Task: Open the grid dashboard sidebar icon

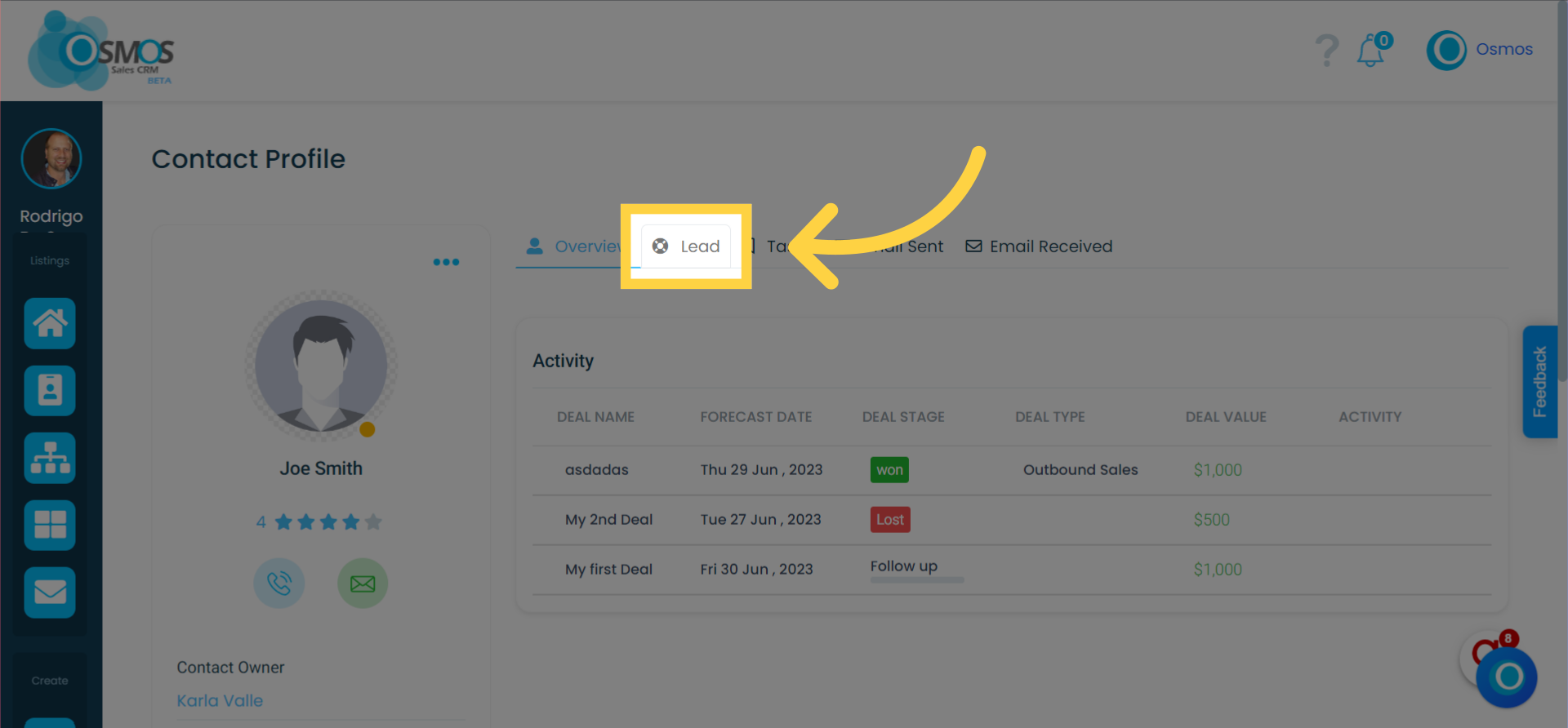Action: click(x=50, y=525)
